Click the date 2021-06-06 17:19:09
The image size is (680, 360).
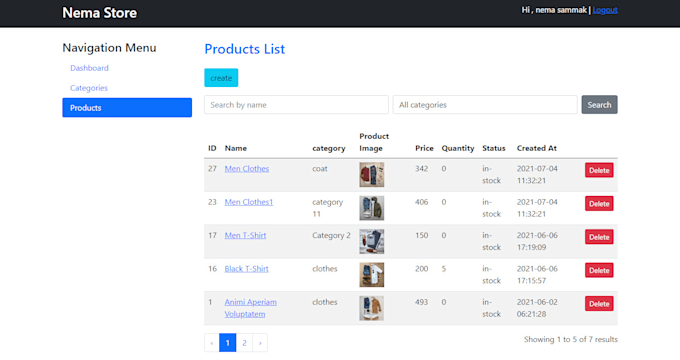point(537,242)
